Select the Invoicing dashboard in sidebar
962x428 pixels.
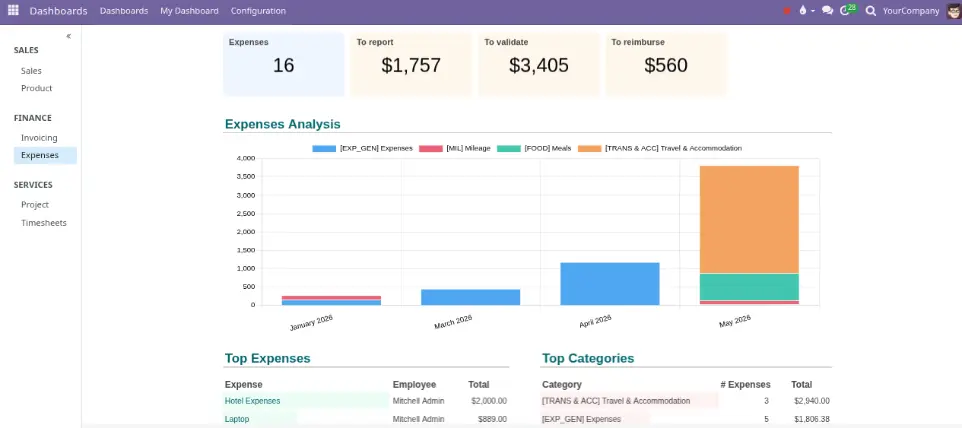point(39,138)
